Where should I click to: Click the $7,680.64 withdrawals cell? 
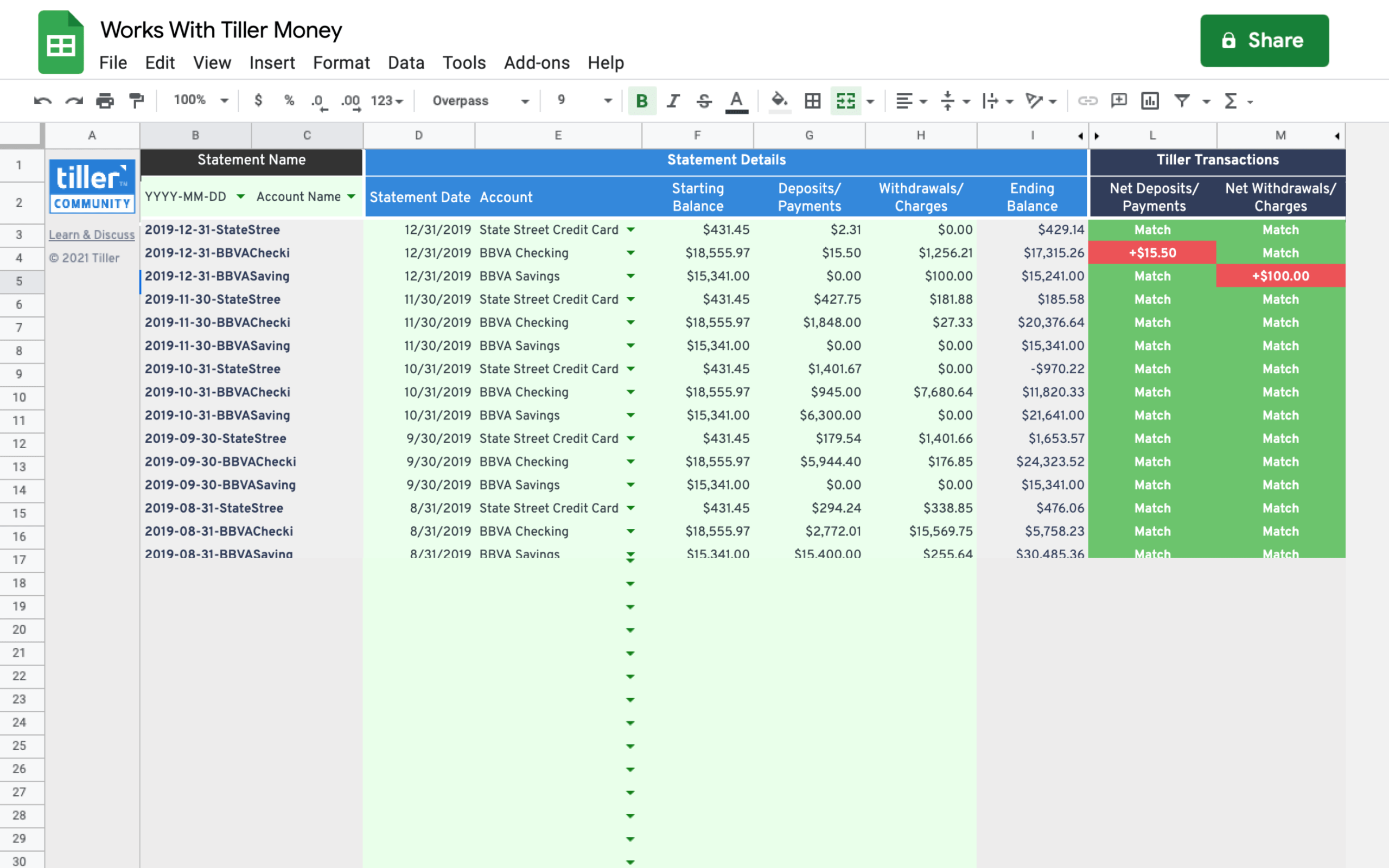[x=921, y=392]
